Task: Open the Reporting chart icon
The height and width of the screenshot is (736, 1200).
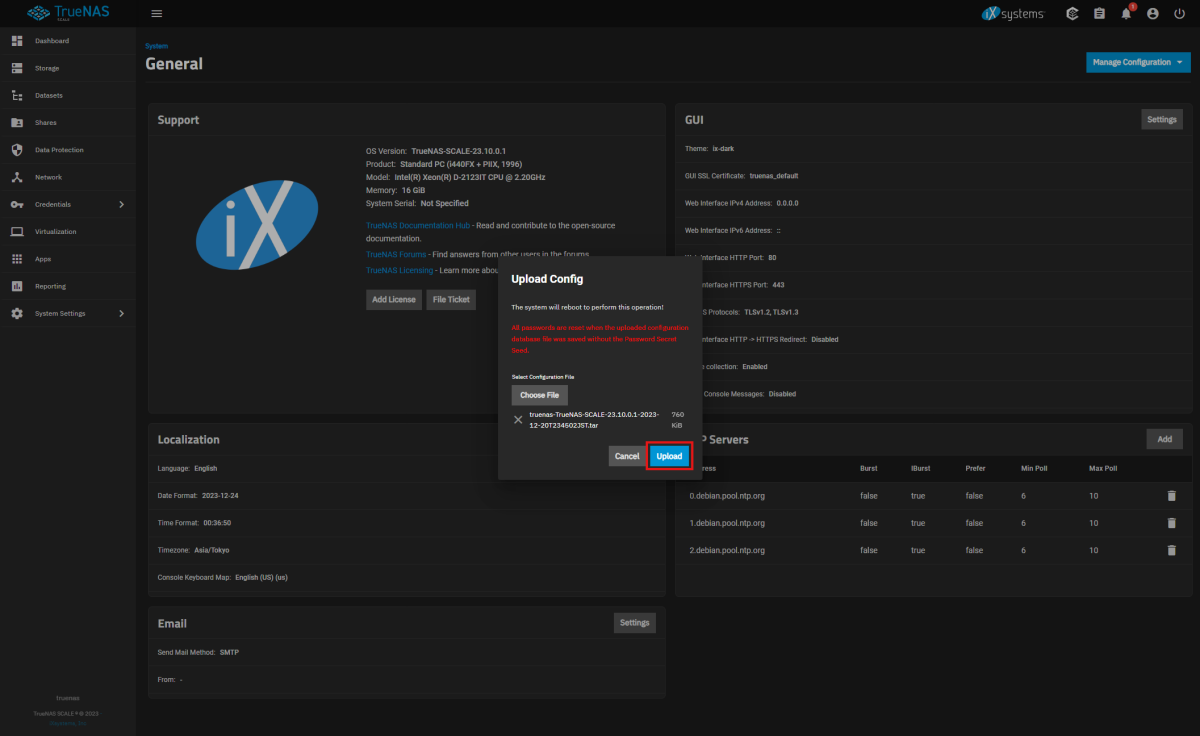Action: click(x=16, y=286)
